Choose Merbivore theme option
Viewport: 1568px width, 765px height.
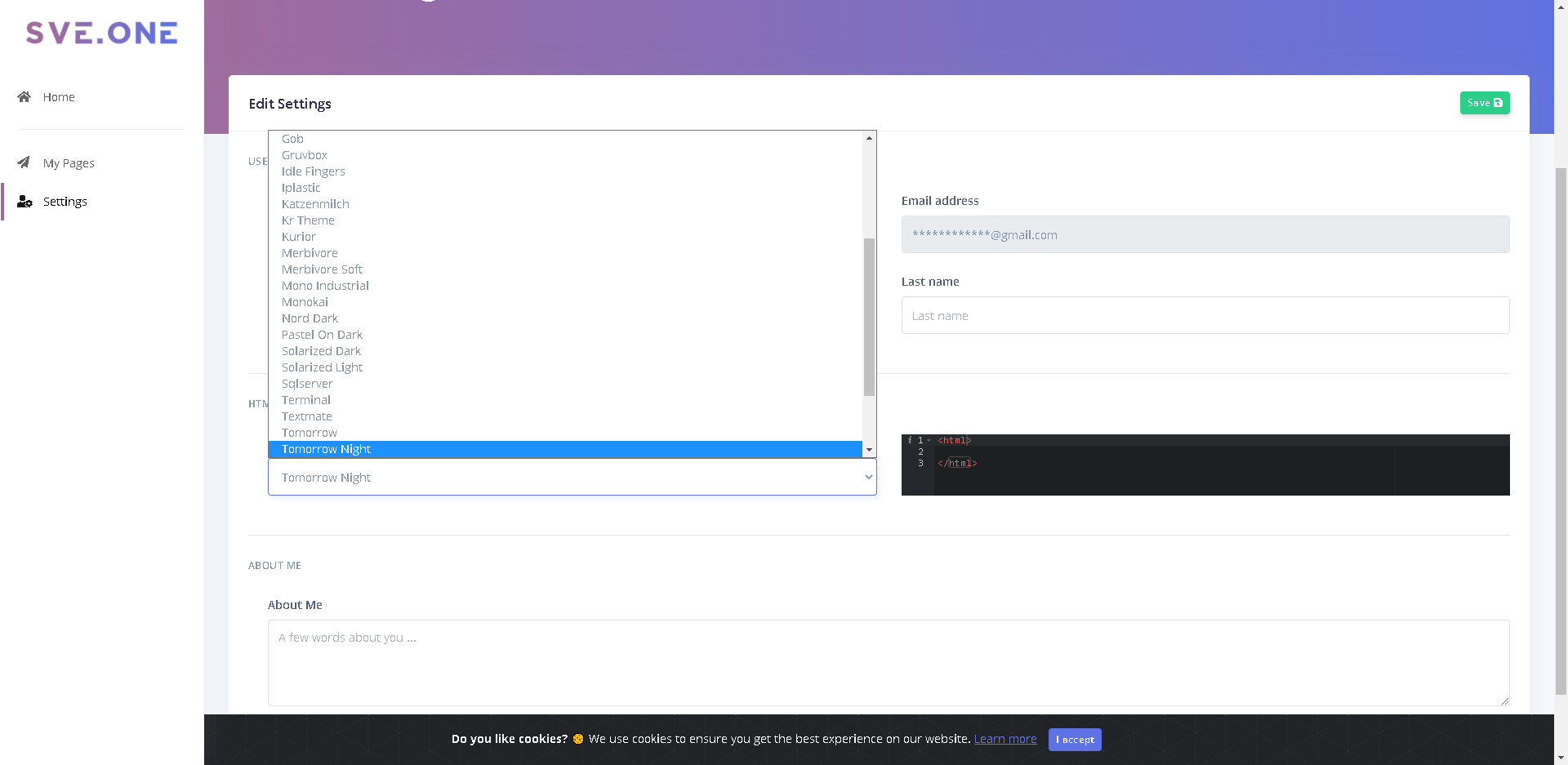pos(565,253)
